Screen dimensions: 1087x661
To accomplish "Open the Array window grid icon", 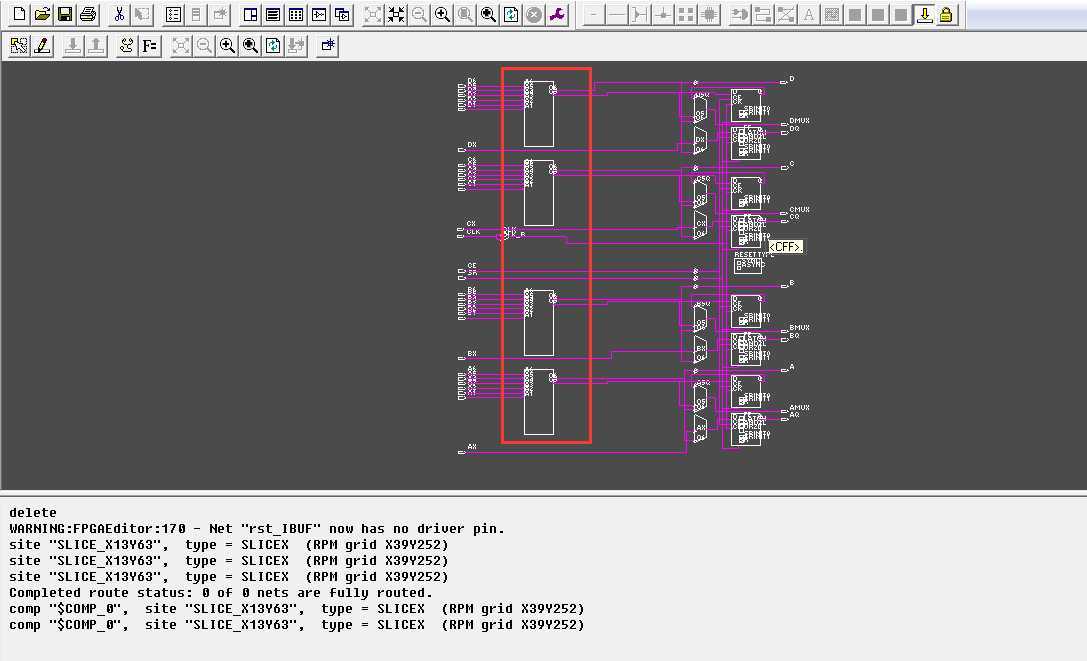I will tap(296, 14).
